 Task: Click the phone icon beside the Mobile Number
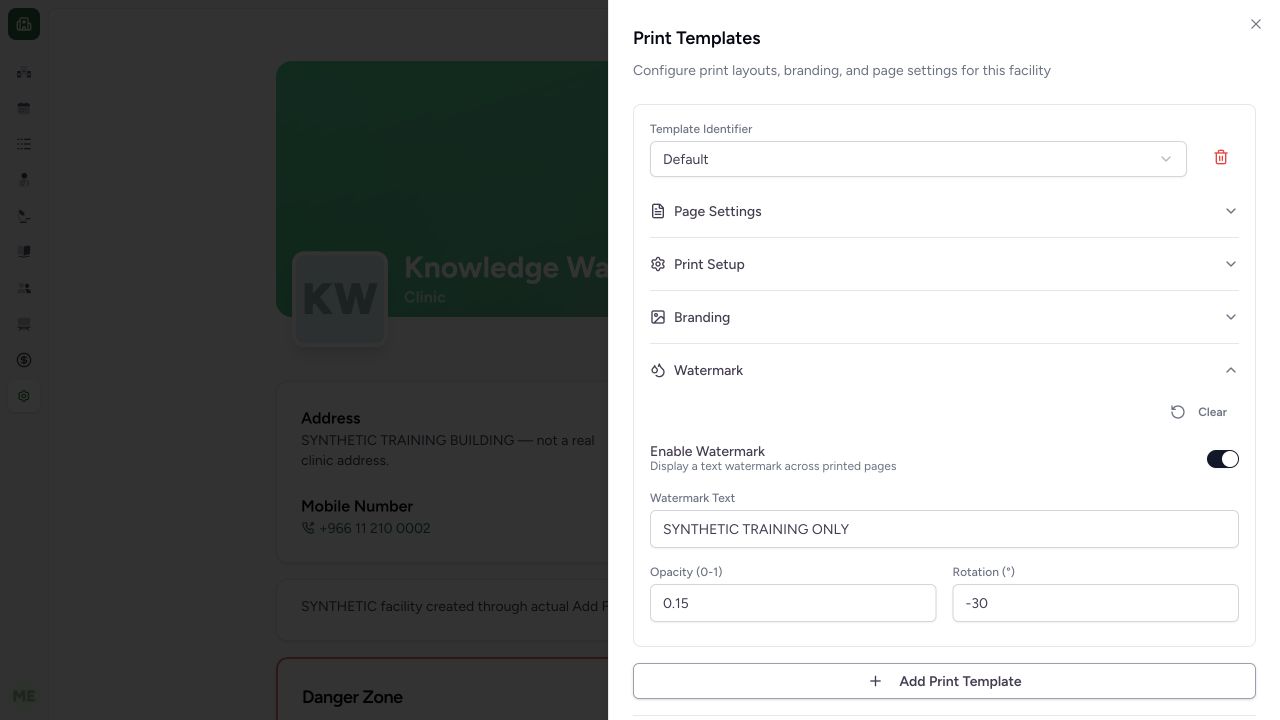click(x=308, y=528)
